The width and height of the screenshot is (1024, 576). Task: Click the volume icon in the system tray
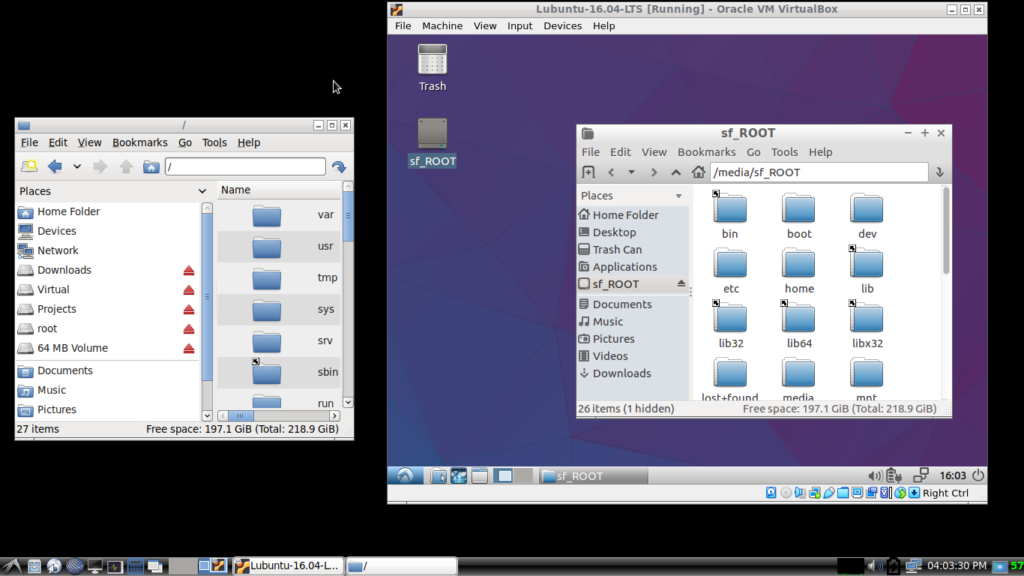point(874,565)
